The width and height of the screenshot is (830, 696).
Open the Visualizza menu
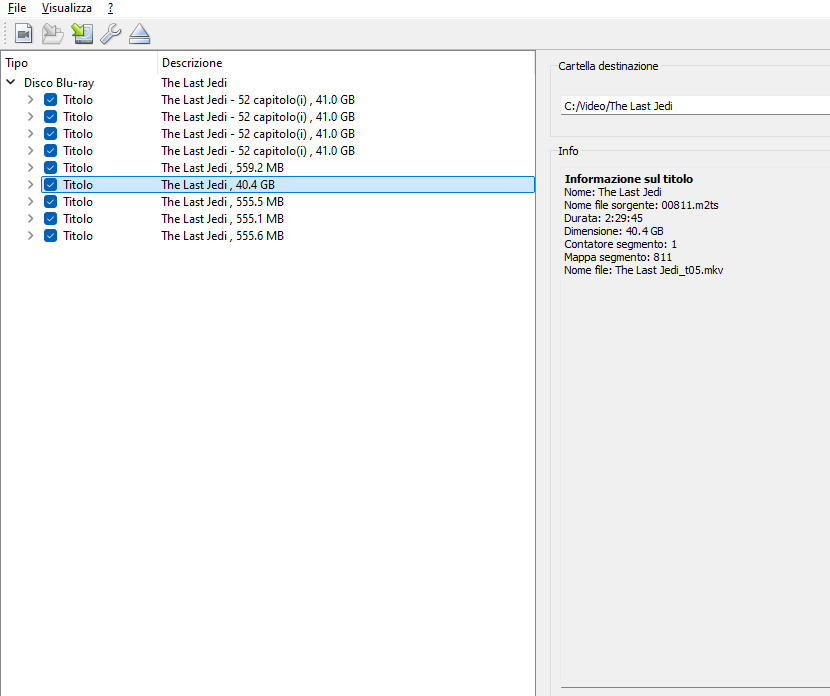point(67,8)
